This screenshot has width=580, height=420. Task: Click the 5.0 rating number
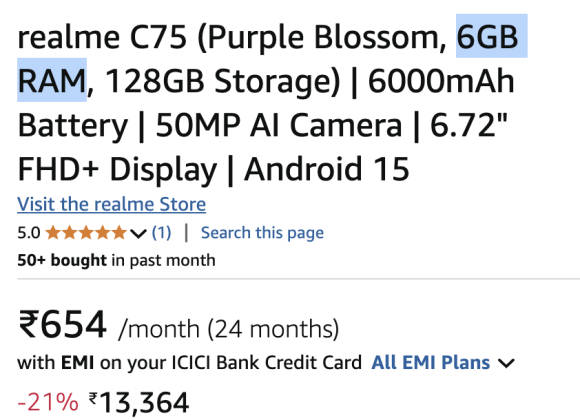(29, 233)
